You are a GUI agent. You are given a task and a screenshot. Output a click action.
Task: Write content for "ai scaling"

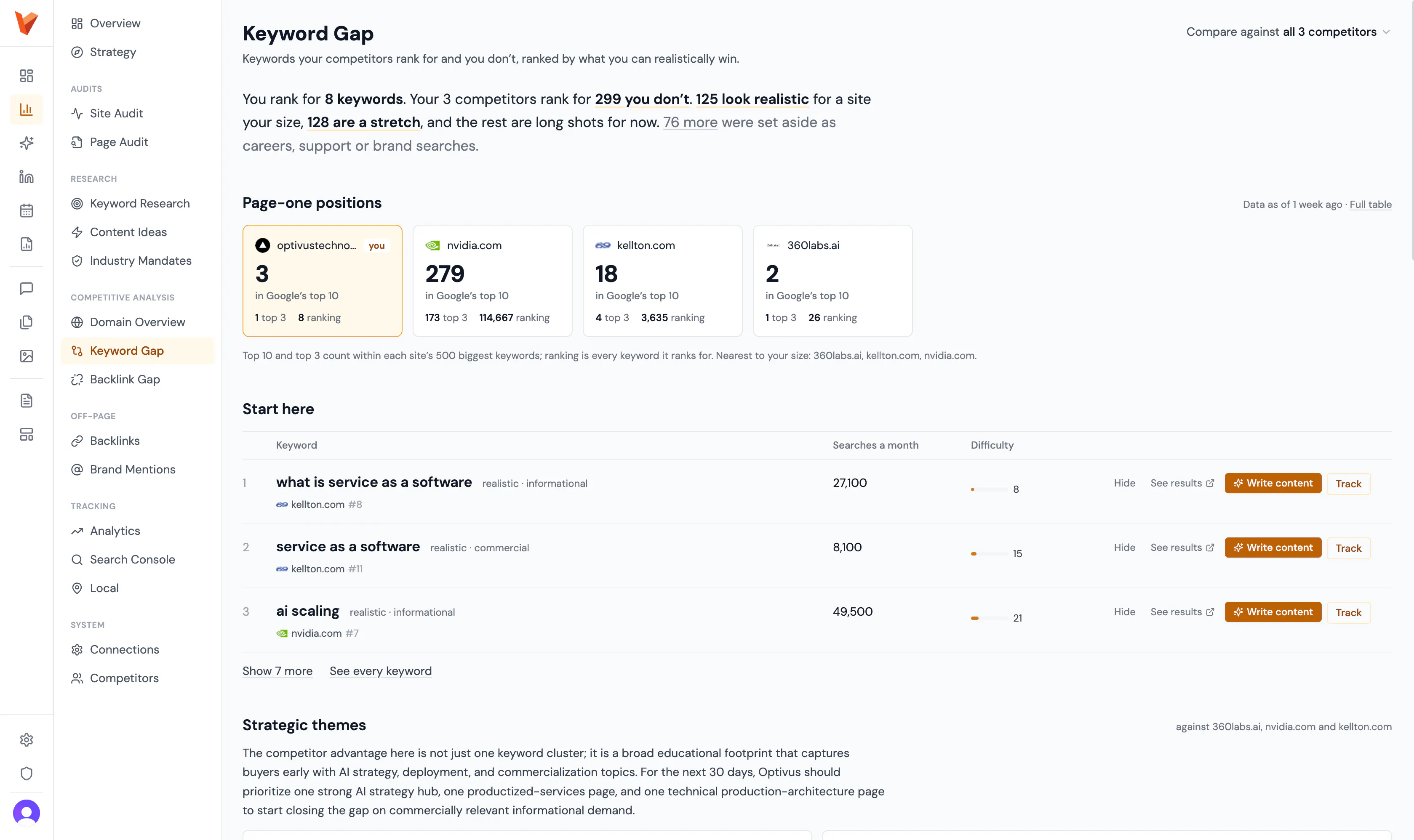(x=1273, y=612)
